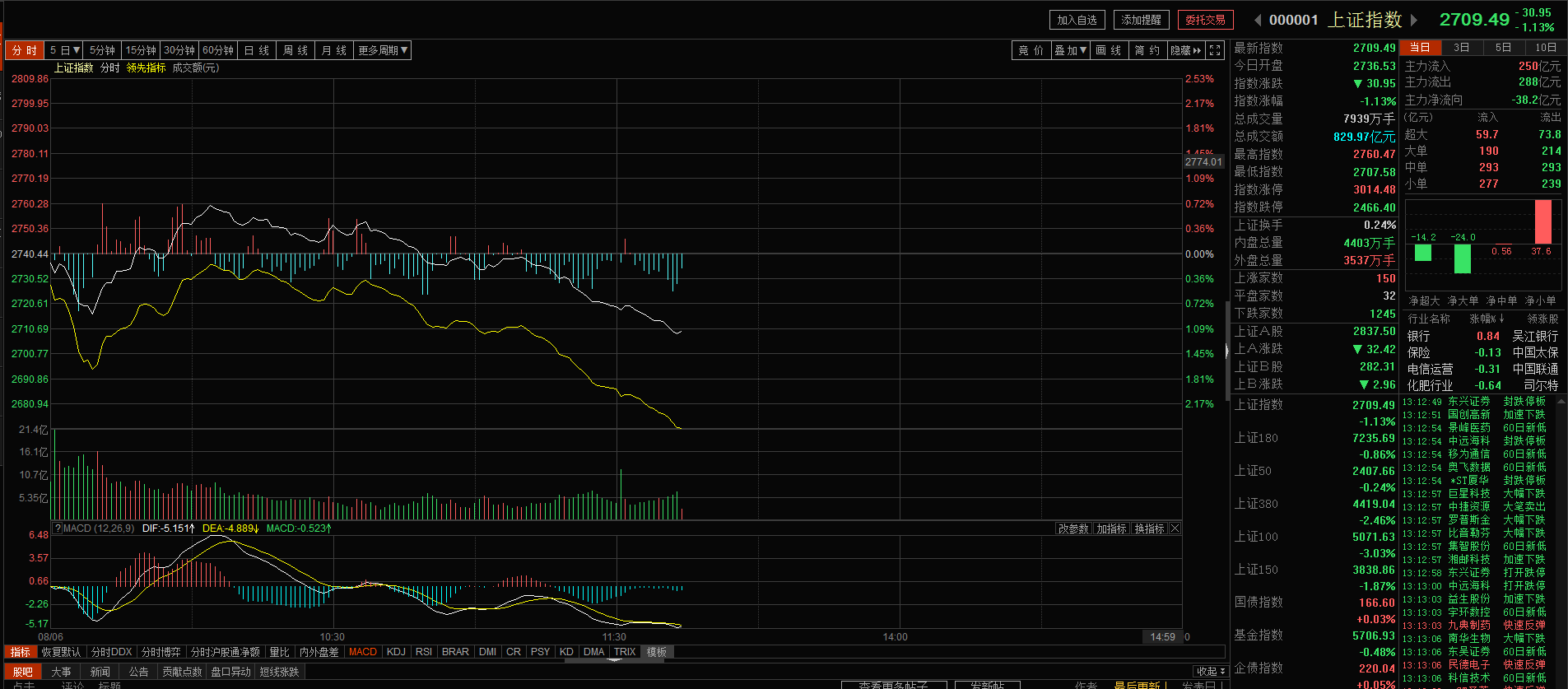Click the 隐藏 hide panel button
This screenshot has height=689, width=1568.
(1186, 50)
